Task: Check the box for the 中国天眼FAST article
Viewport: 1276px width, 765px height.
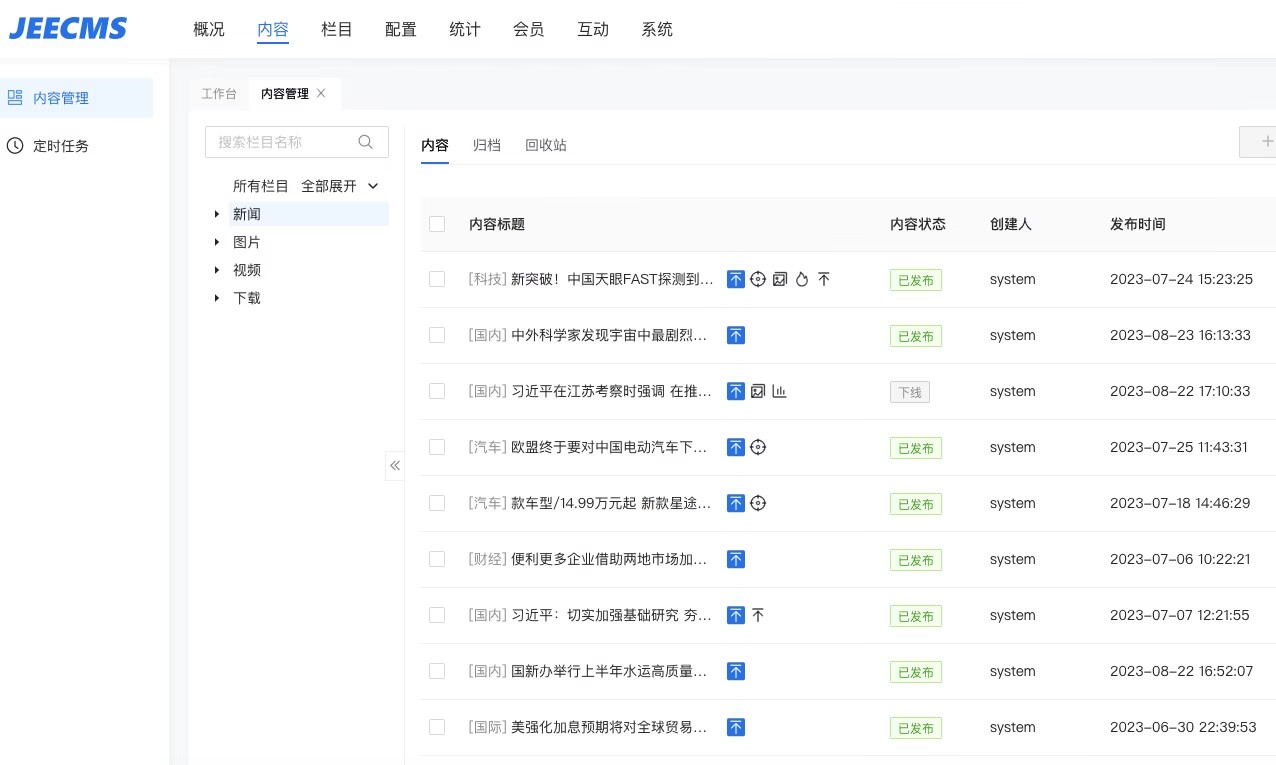Action: (437, 280)
